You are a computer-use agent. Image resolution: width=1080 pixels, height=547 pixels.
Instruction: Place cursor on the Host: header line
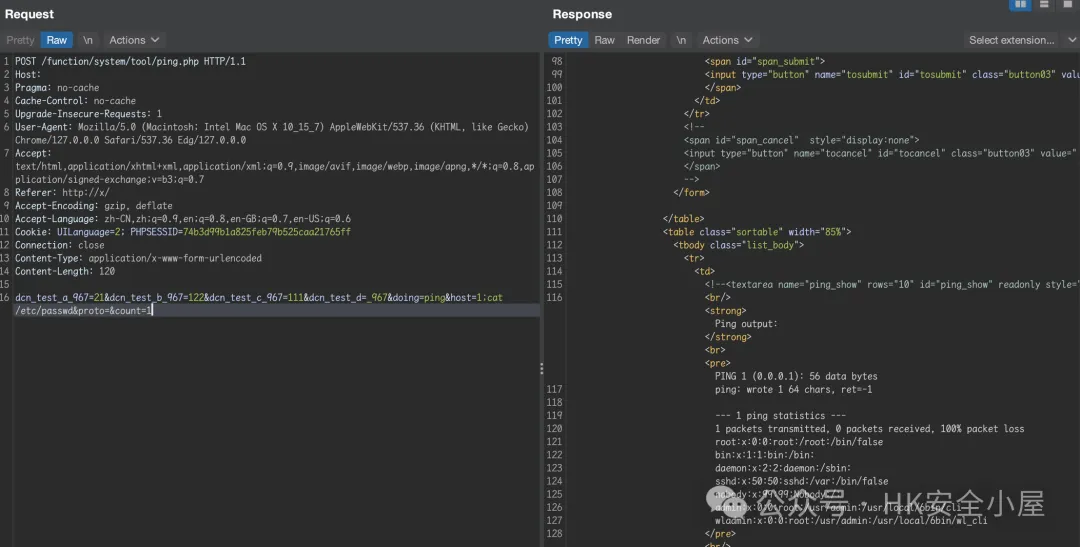click(x=28, y=74)
